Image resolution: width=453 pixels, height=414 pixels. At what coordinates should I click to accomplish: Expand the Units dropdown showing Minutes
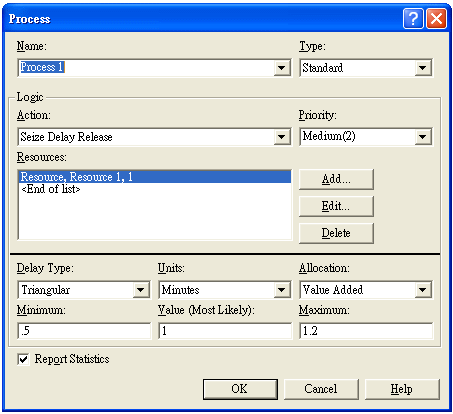click(x=282, y=290)
